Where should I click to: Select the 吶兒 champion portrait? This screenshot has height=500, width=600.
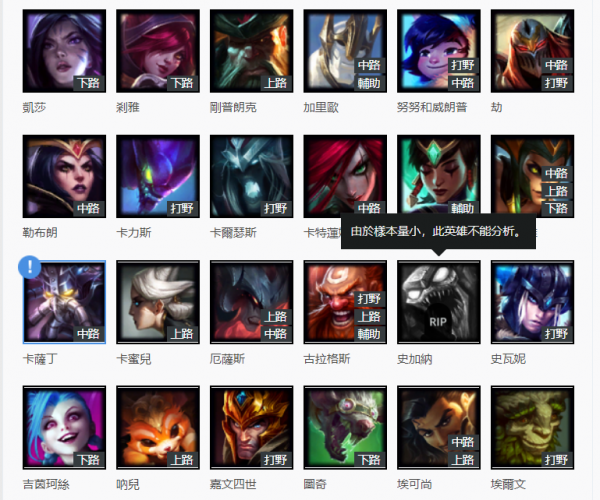pyautogui.click(x=158, y=427)
